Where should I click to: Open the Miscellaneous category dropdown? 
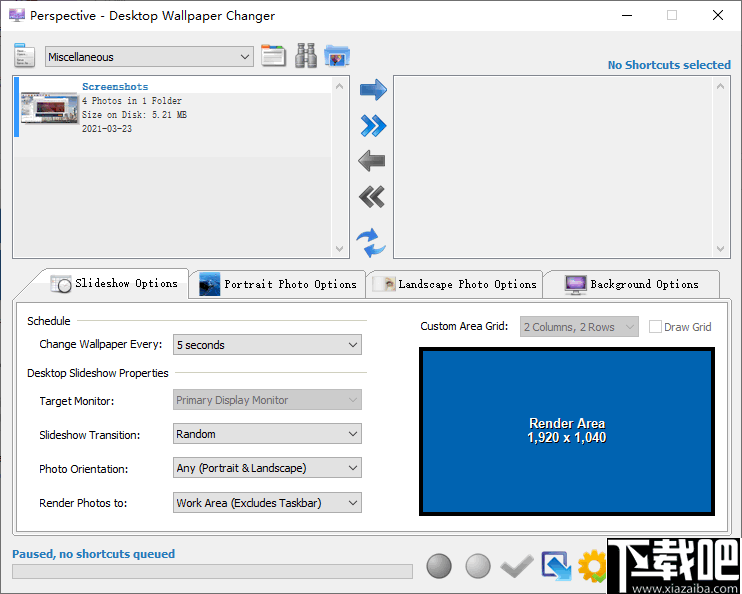tap(149, 57)
